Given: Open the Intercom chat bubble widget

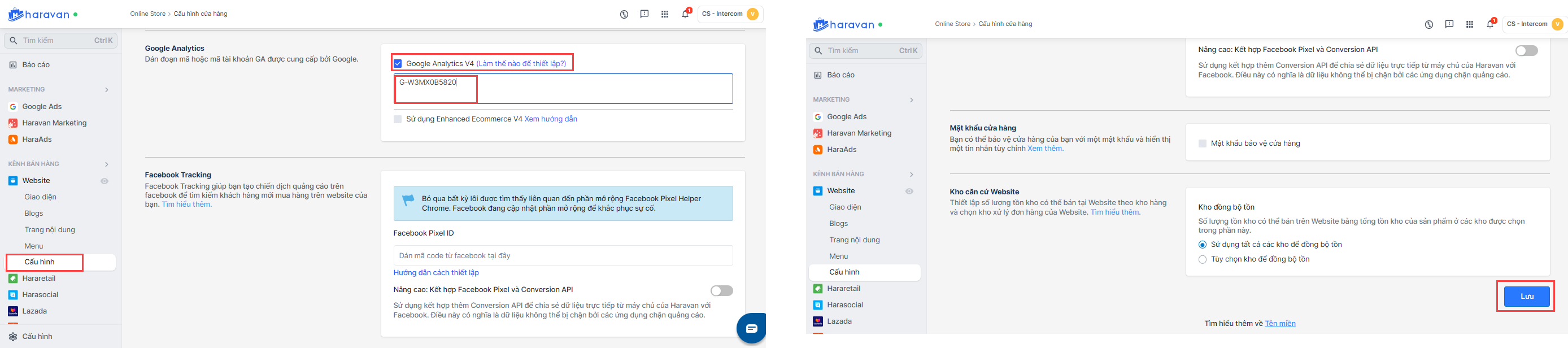Looking at the screenshot, I should [751, 329].
